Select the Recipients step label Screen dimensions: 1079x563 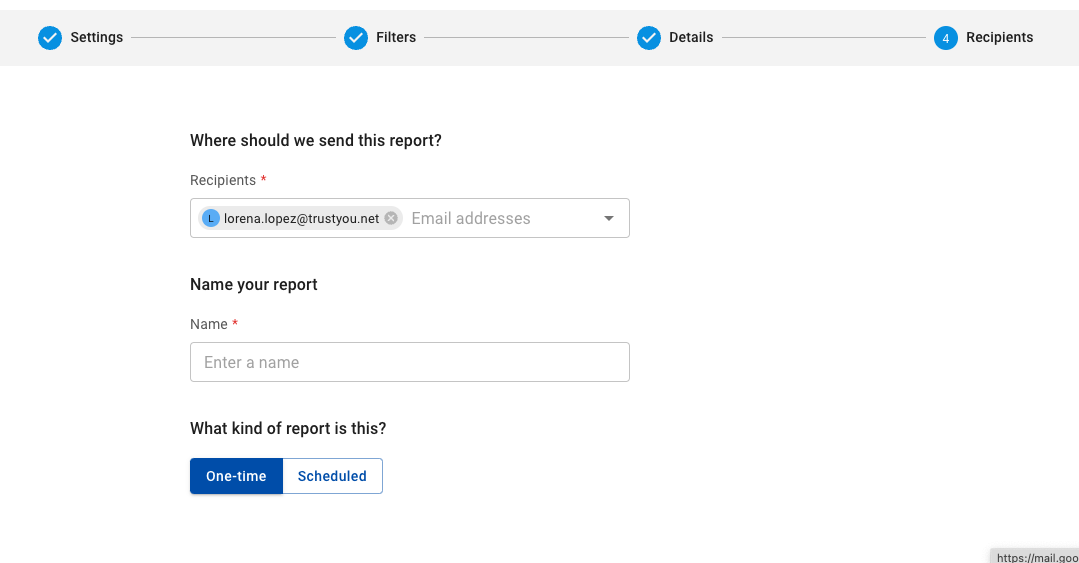tap(999, 37)
